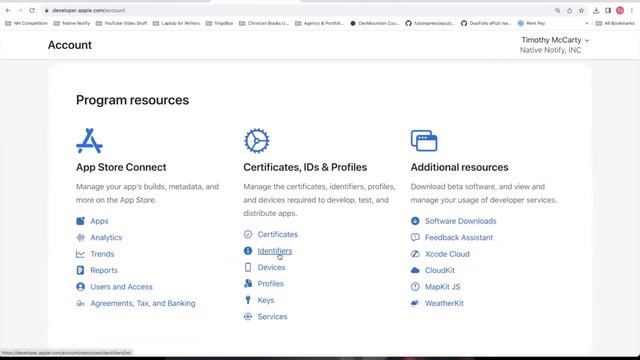Open the Christian Books bookmark folder
The height and width of the screenshot is (360, 640).
pos(264,23)
